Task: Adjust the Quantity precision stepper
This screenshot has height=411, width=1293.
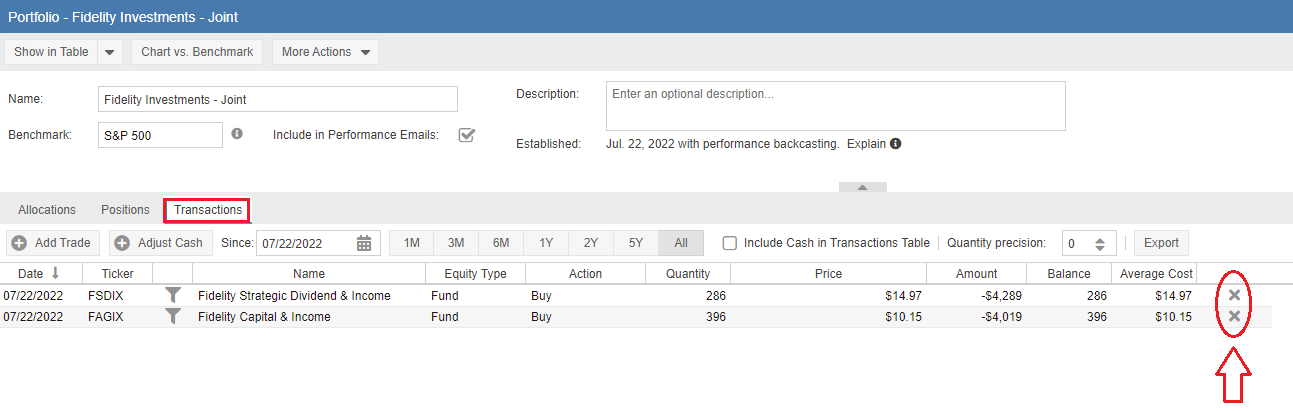Action: coord(1099,243)
